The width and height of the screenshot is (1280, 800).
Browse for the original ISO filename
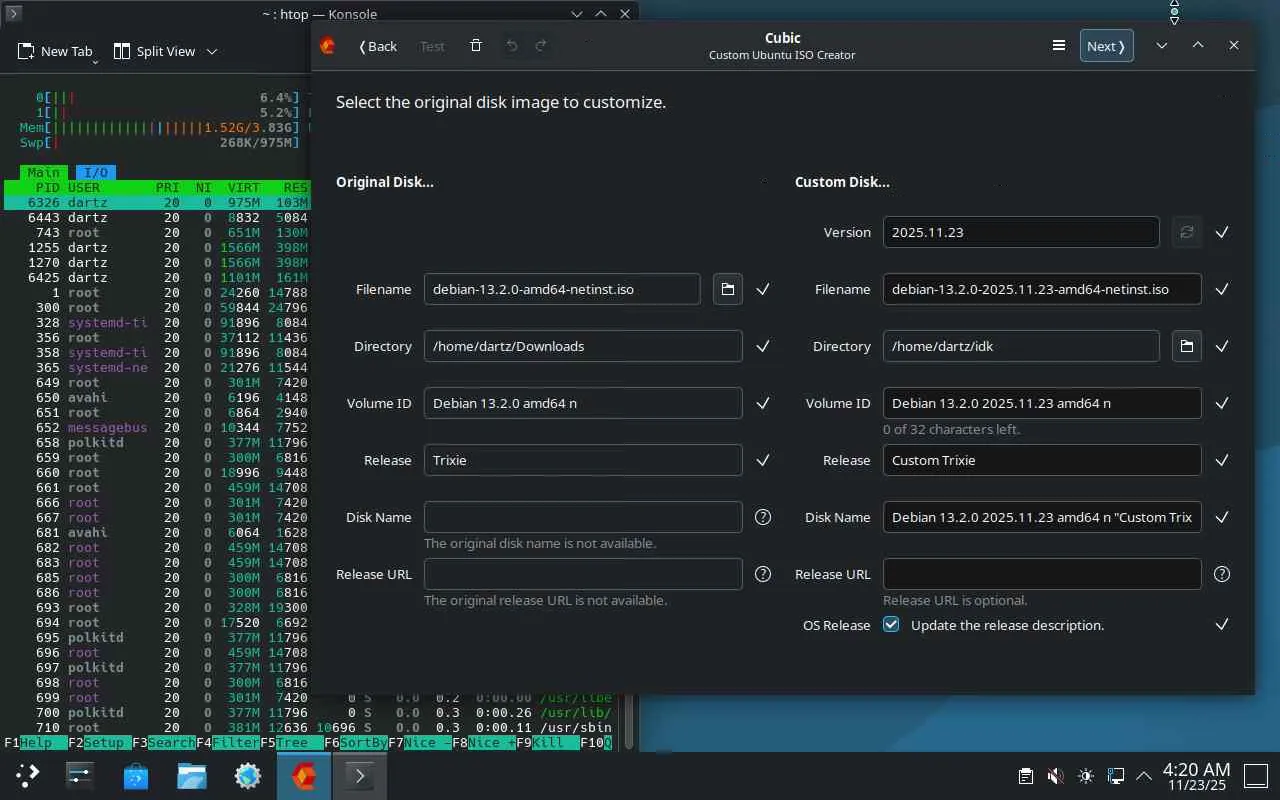coord(728,289)
